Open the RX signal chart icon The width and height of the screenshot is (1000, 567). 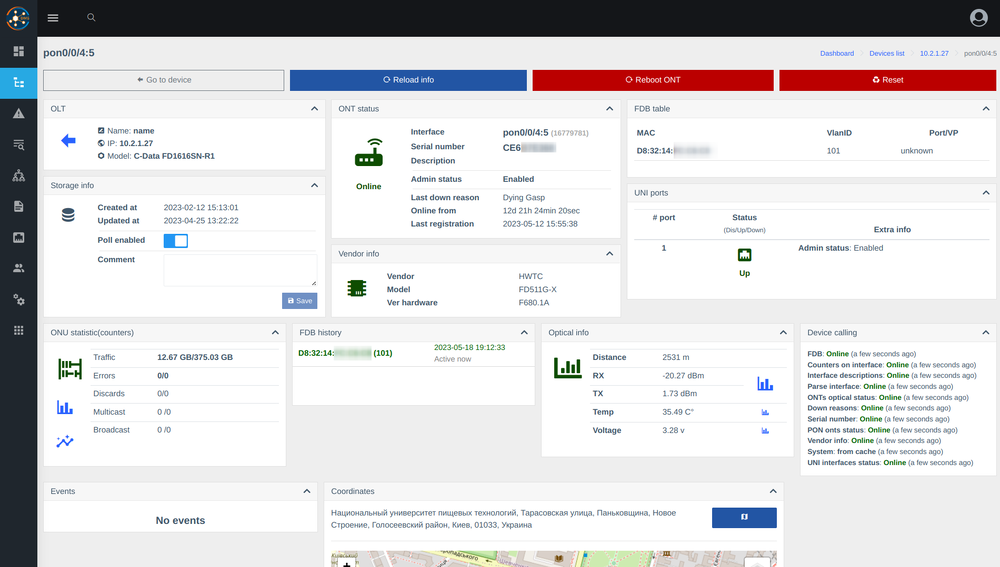pos(765,383)
